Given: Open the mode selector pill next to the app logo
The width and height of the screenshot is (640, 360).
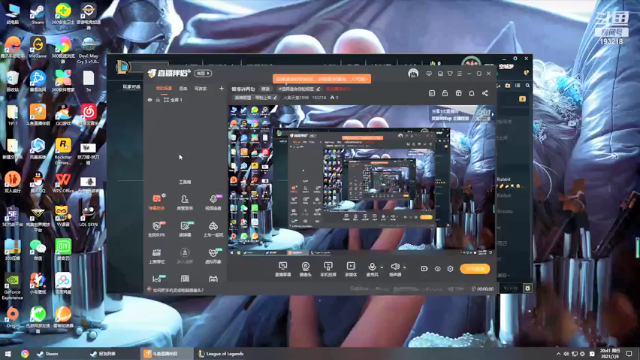Looking at the screenshot, I should pos(203,73).
